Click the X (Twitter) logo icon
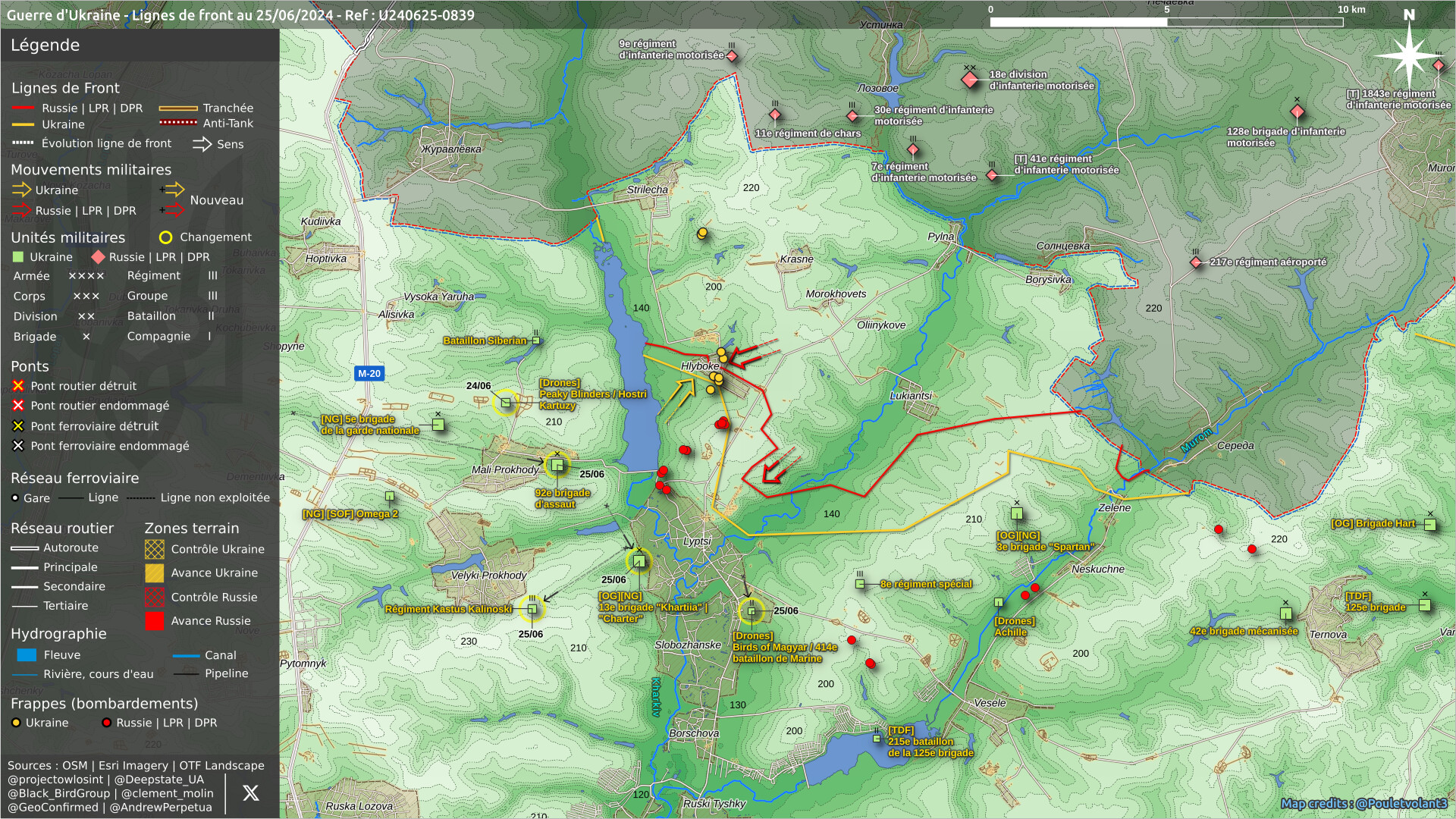Viewport: 1456px width, 819px height. (x=250, y=793)
